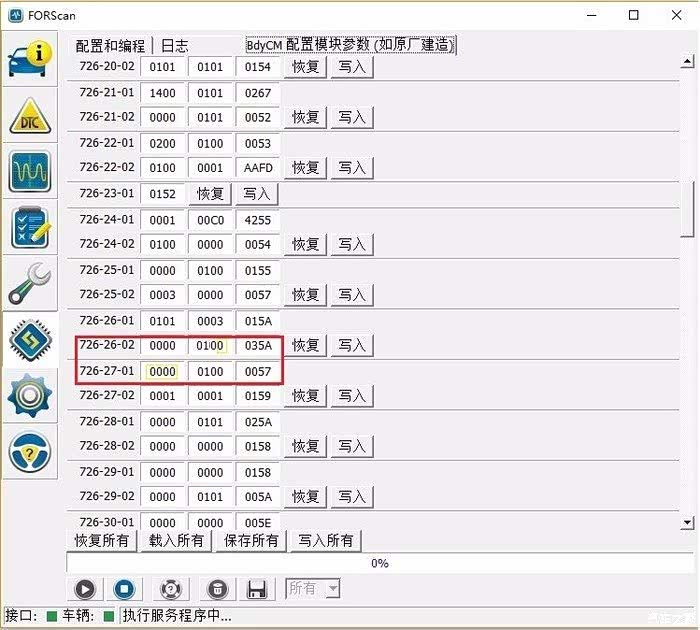Click field AAFD in row 726-22-02
Image resolution: width=700 pixels, height=630 pixels.
[258, 168]
